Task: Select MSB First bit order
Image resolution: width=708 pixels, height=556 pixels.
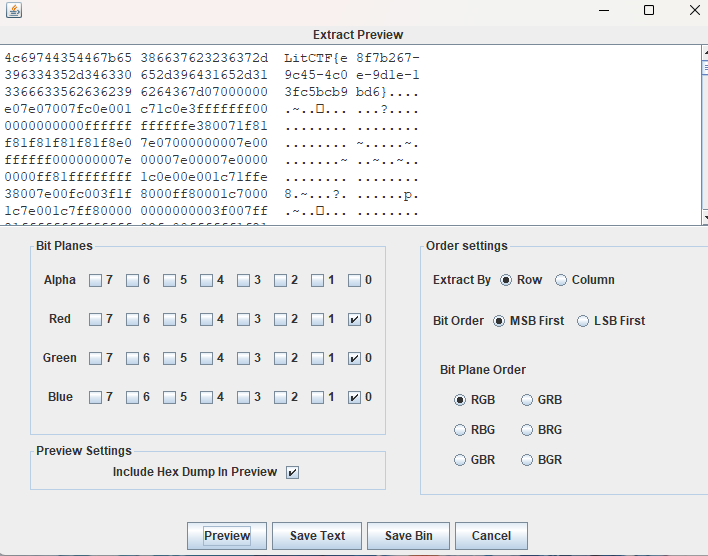Action: 500,321
